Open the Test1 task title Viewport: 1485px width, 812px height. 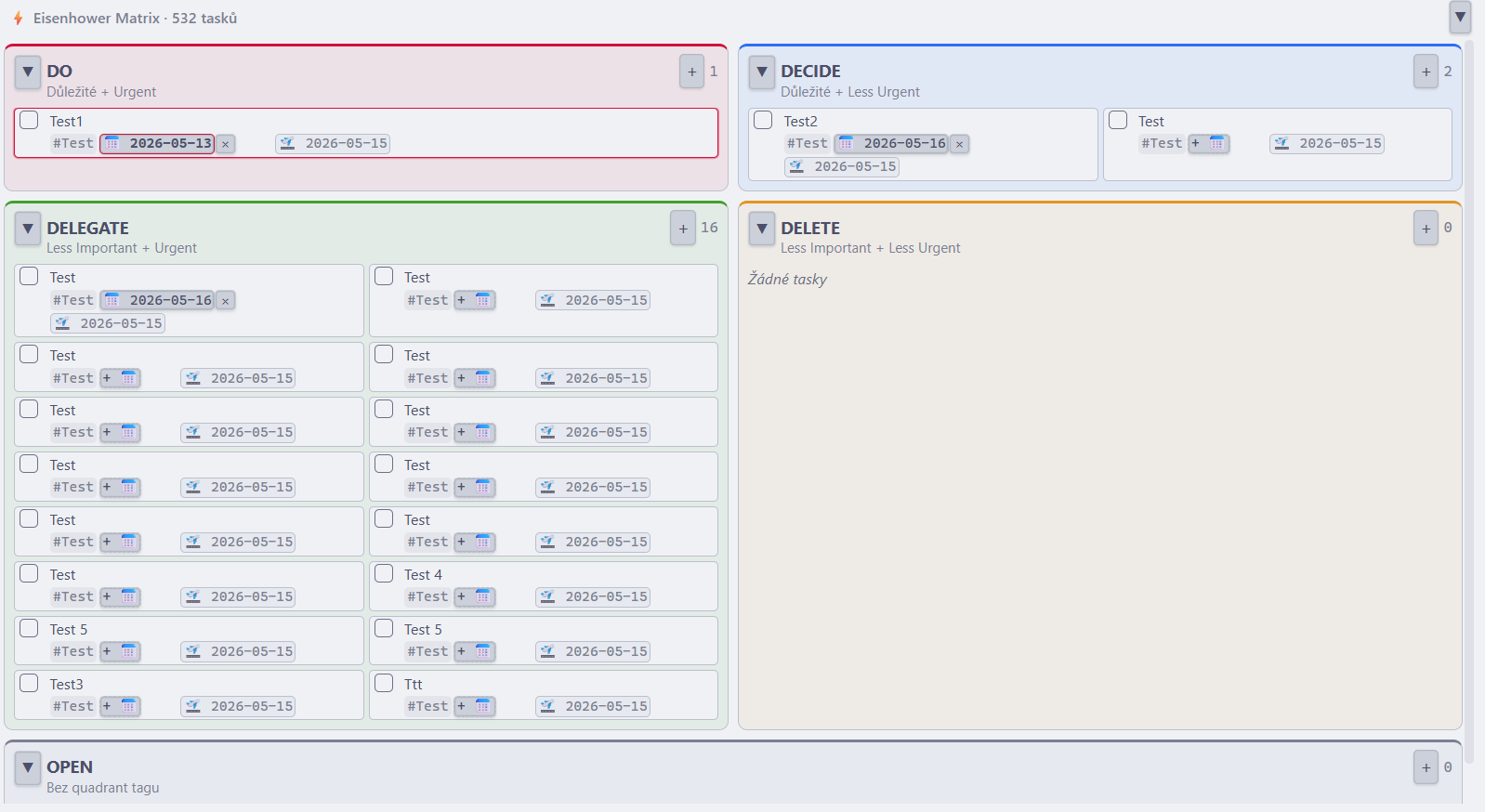pos(66,122)
